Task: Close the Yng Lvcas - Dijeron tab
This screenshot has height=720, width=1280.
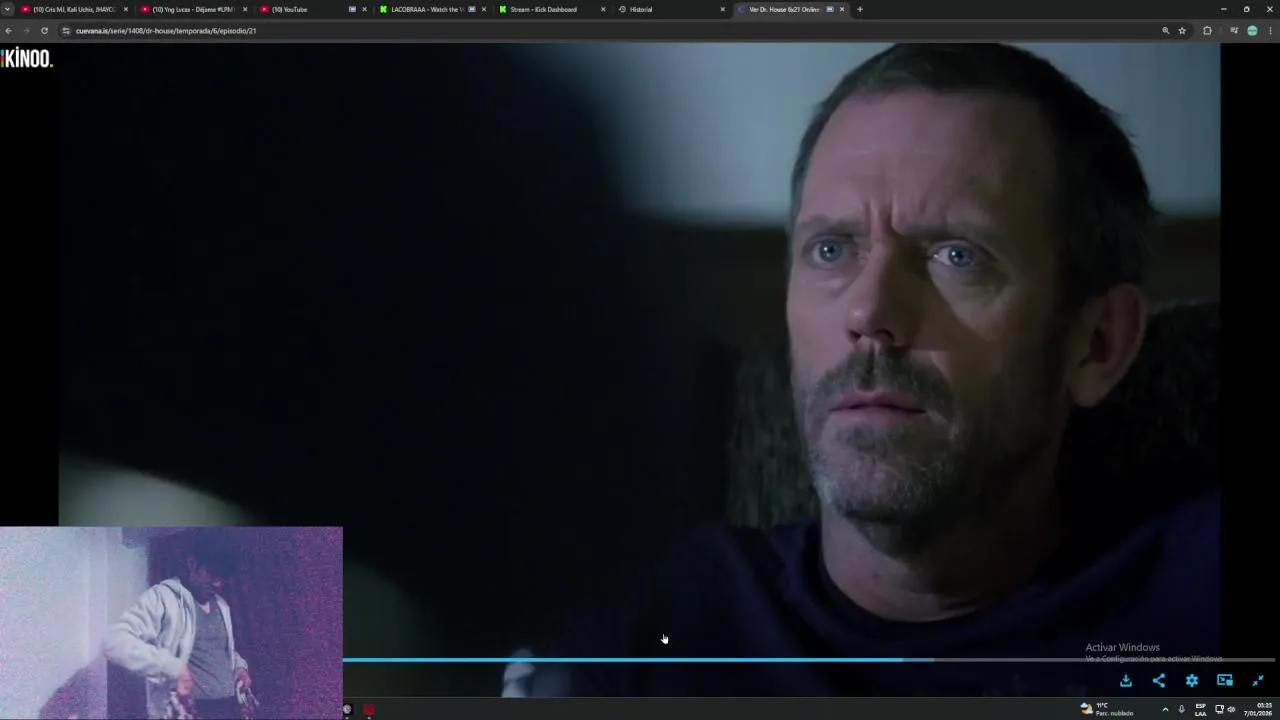Action: pyautogui.click(x=245, y=9)
